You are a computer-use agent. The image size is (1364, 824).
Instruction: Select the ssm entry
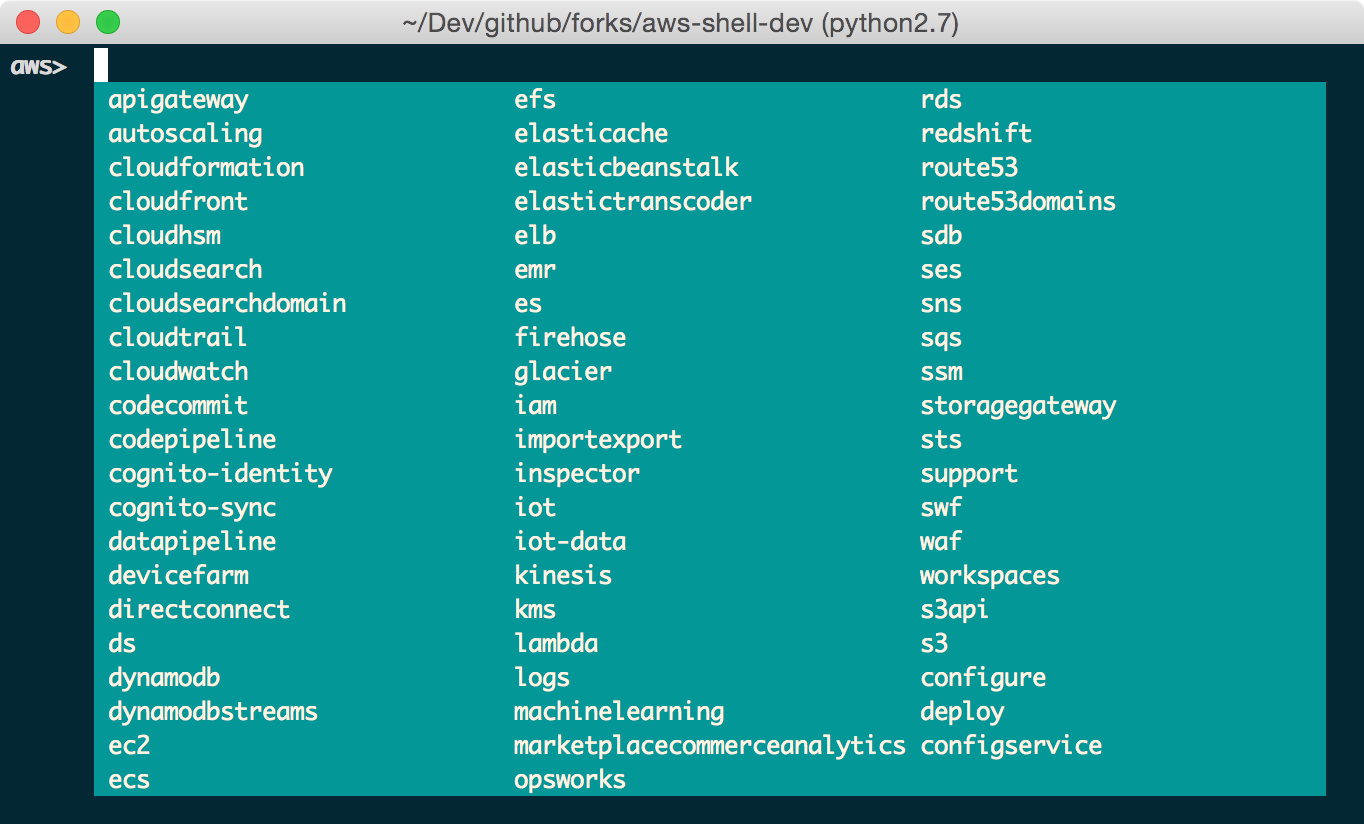[x=941, y=372]
